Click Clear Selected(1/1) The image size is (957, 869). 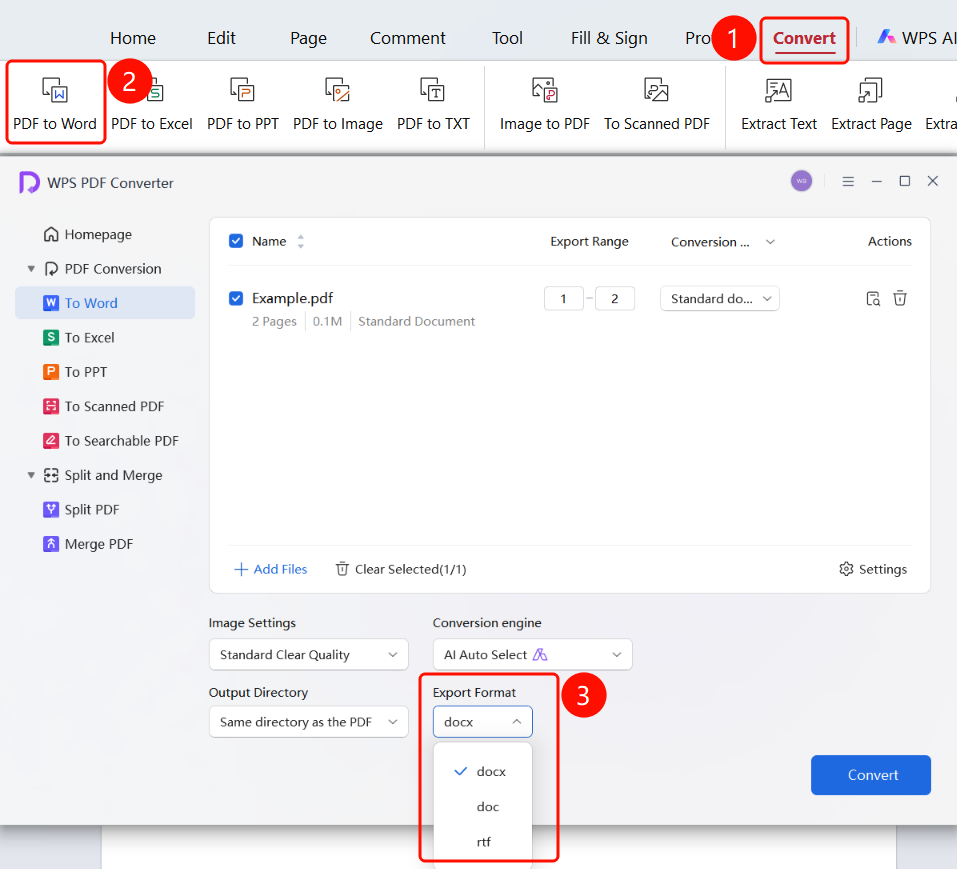[x=401, y=569]
